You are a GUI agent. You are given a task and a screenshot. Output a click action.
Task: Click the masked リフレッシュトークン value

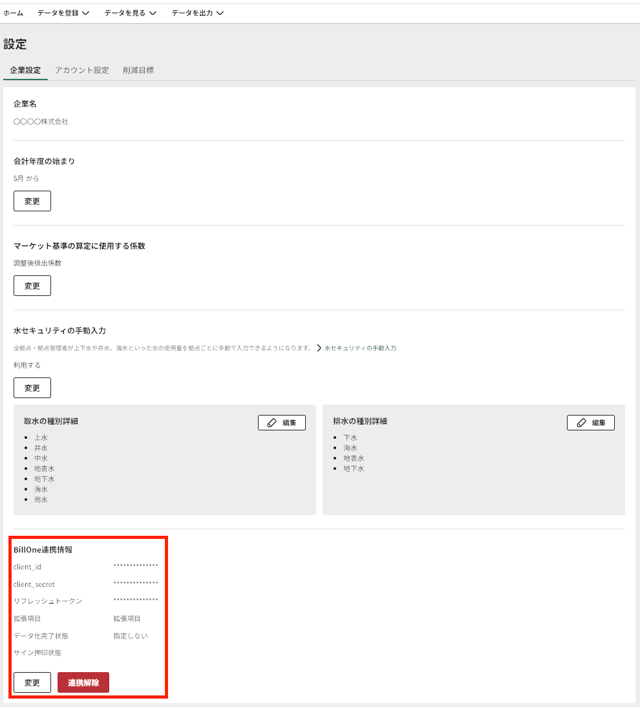click(x=135, y=600)
